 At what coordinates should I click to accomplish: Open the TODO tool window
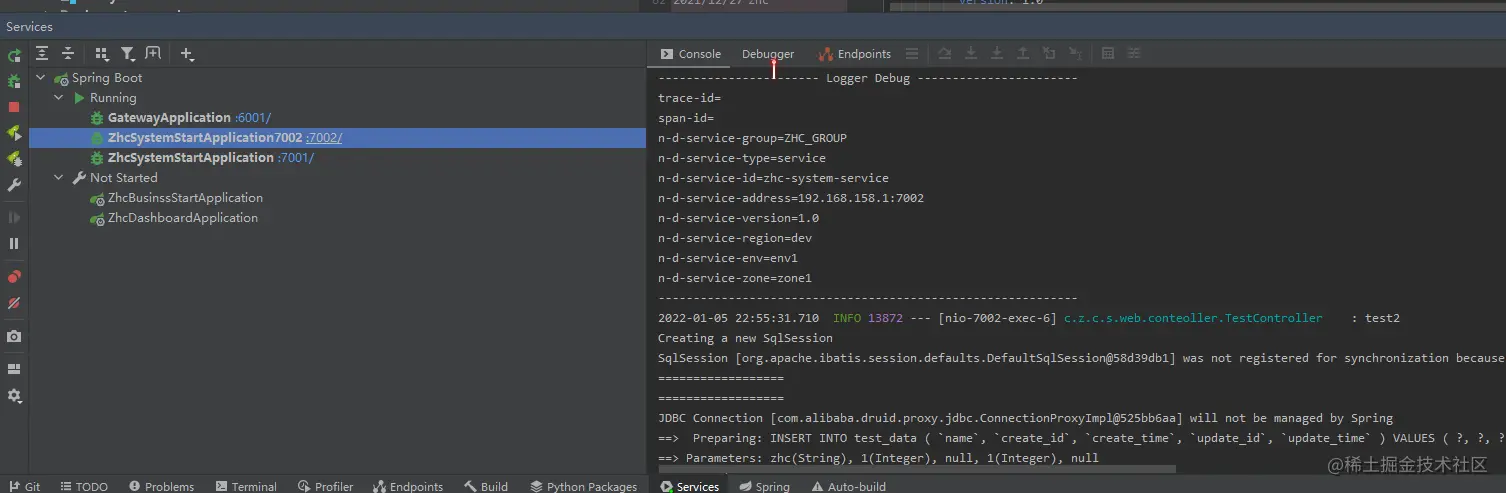(x=84, y=486)
